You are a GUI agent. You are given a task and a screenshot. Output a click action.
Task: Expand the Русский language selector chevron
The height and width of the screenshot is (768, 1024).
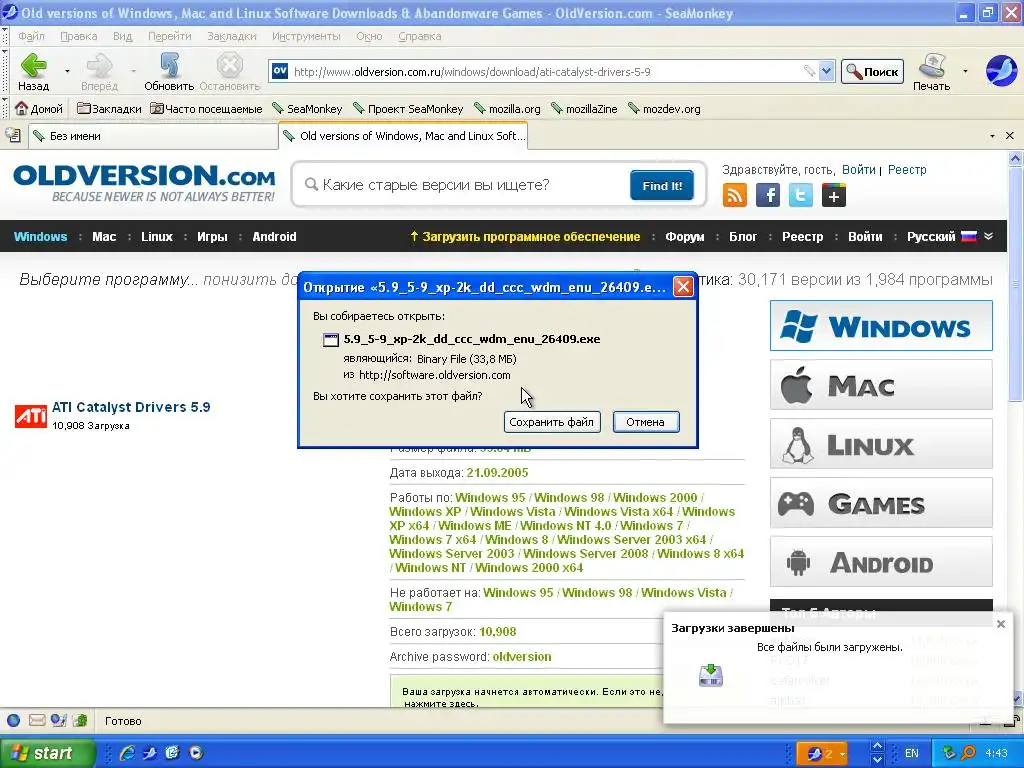989,236
